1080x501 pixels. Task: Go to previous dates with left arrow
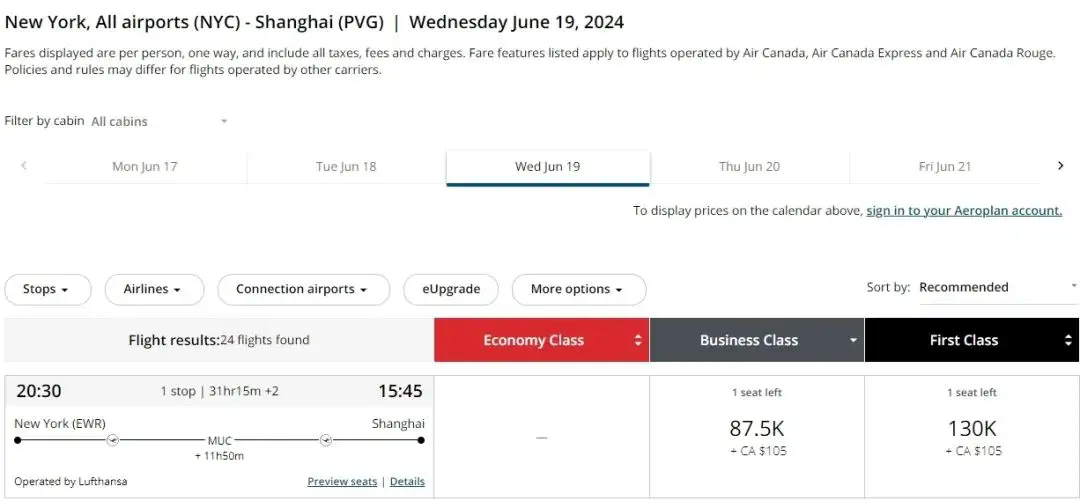point(23,166)
